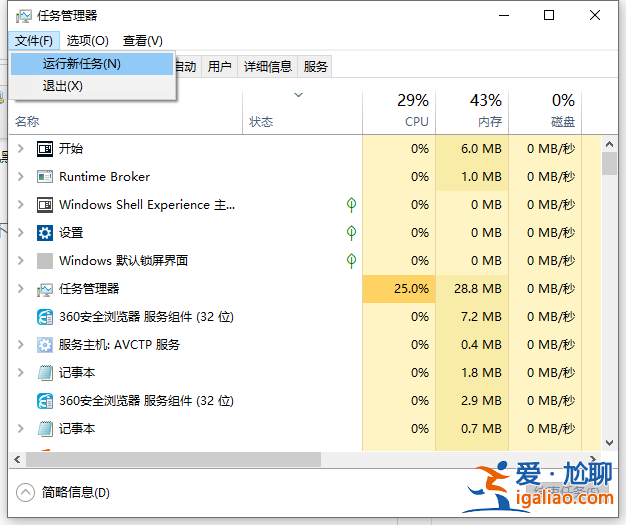Image resolution: width=626 pixels, height=525 pixels.
Task: Click the 设置 gear icon
Action: (x=45, y=233)
